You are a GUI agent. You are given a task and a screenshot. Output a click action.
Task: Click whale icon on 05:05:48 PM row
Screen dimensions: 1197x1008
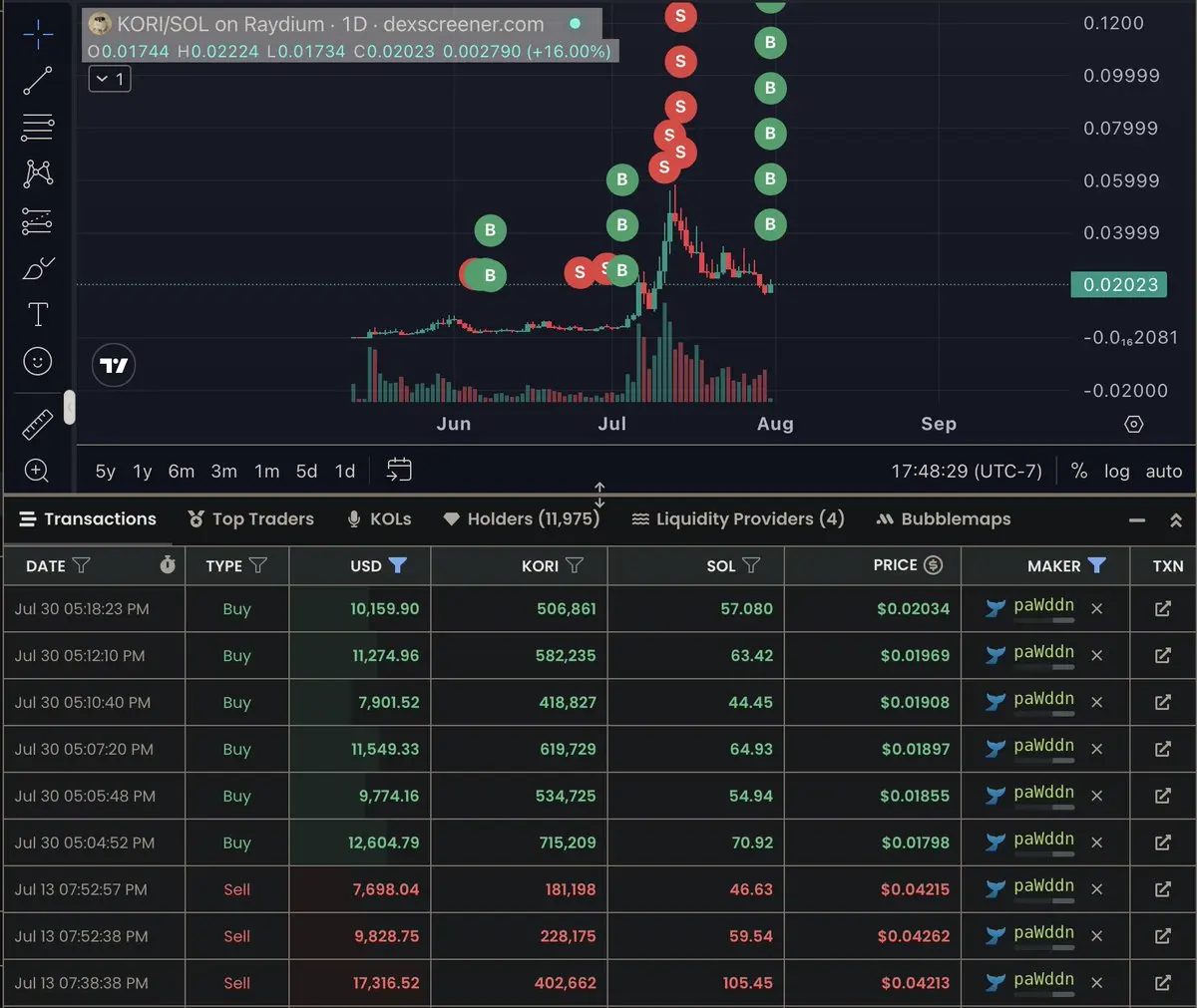(x=996, y=796)
